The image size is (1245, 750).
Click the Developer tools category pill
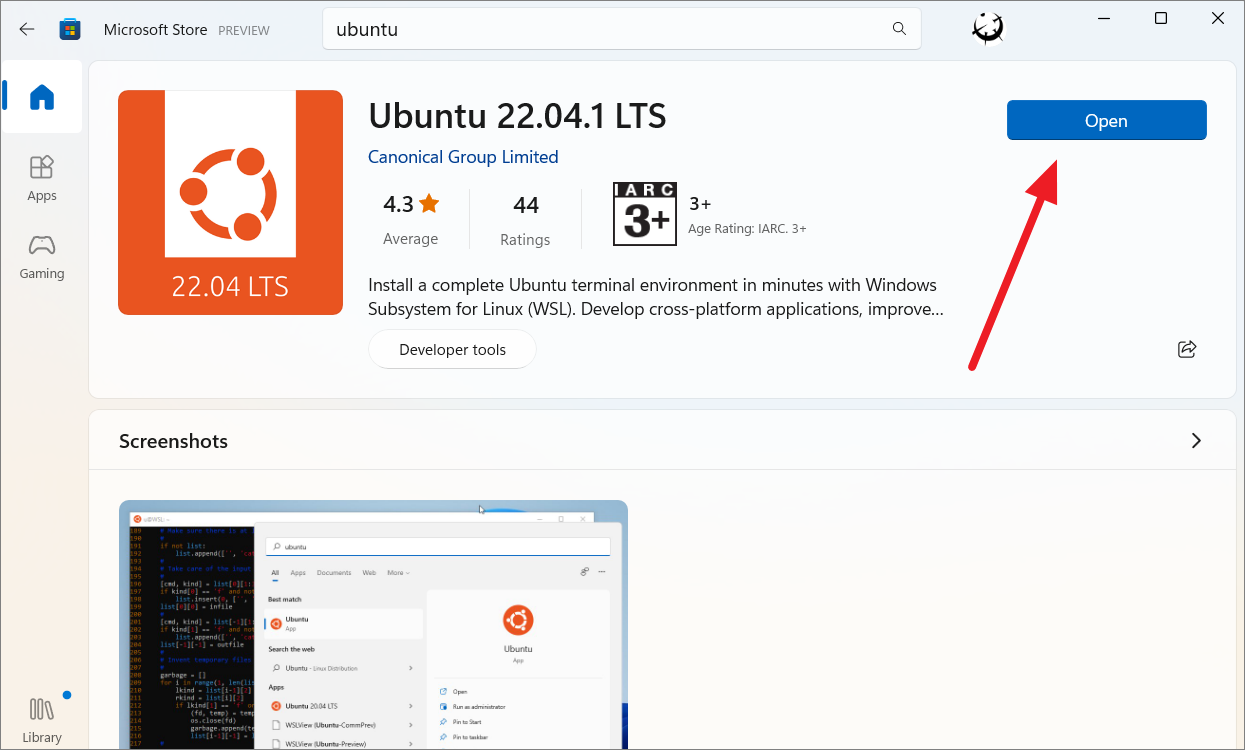452,349
